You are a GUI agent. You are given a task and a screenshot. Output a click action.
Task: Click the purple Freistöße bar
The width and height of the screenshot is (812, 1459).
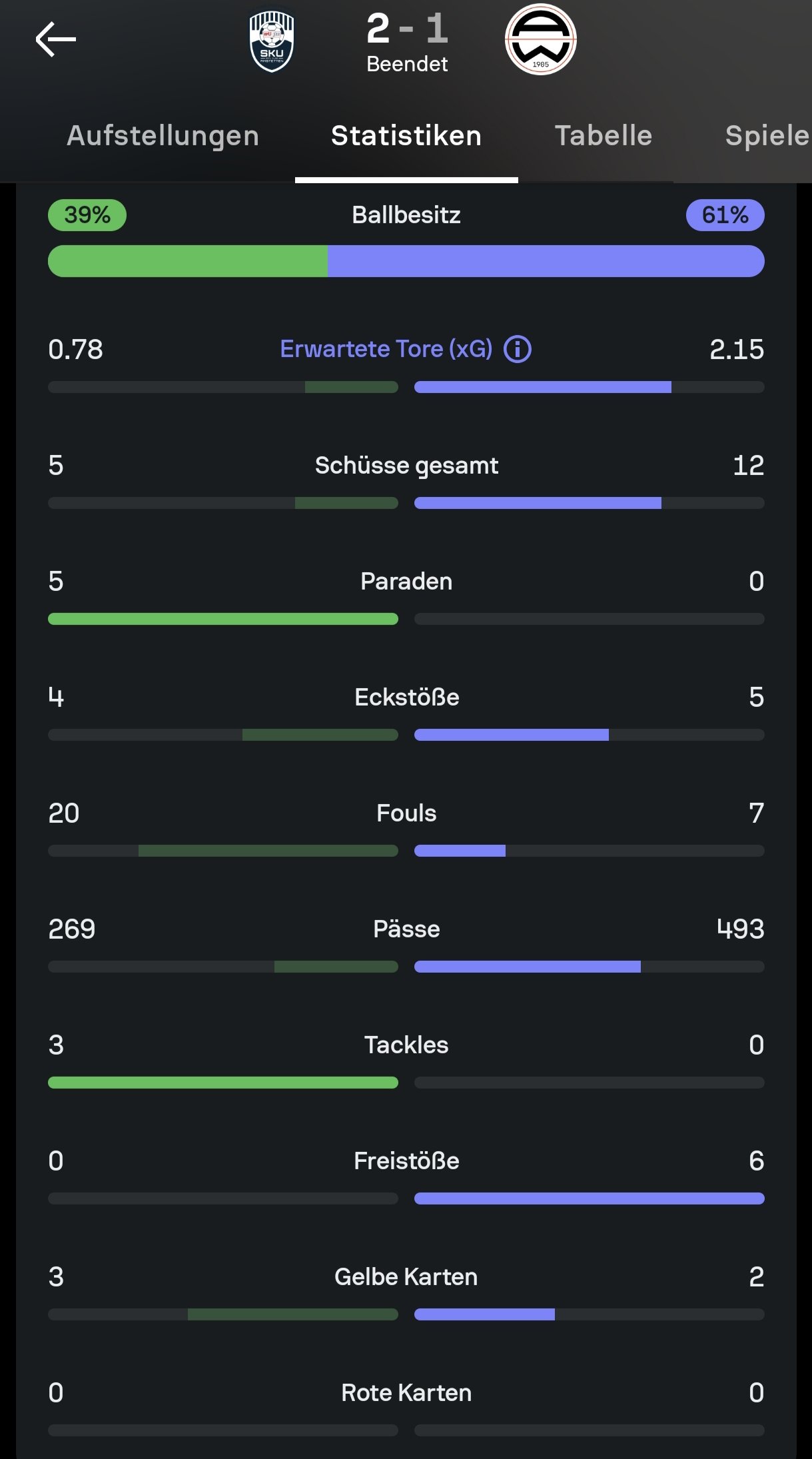click(x=589, y=1199)
